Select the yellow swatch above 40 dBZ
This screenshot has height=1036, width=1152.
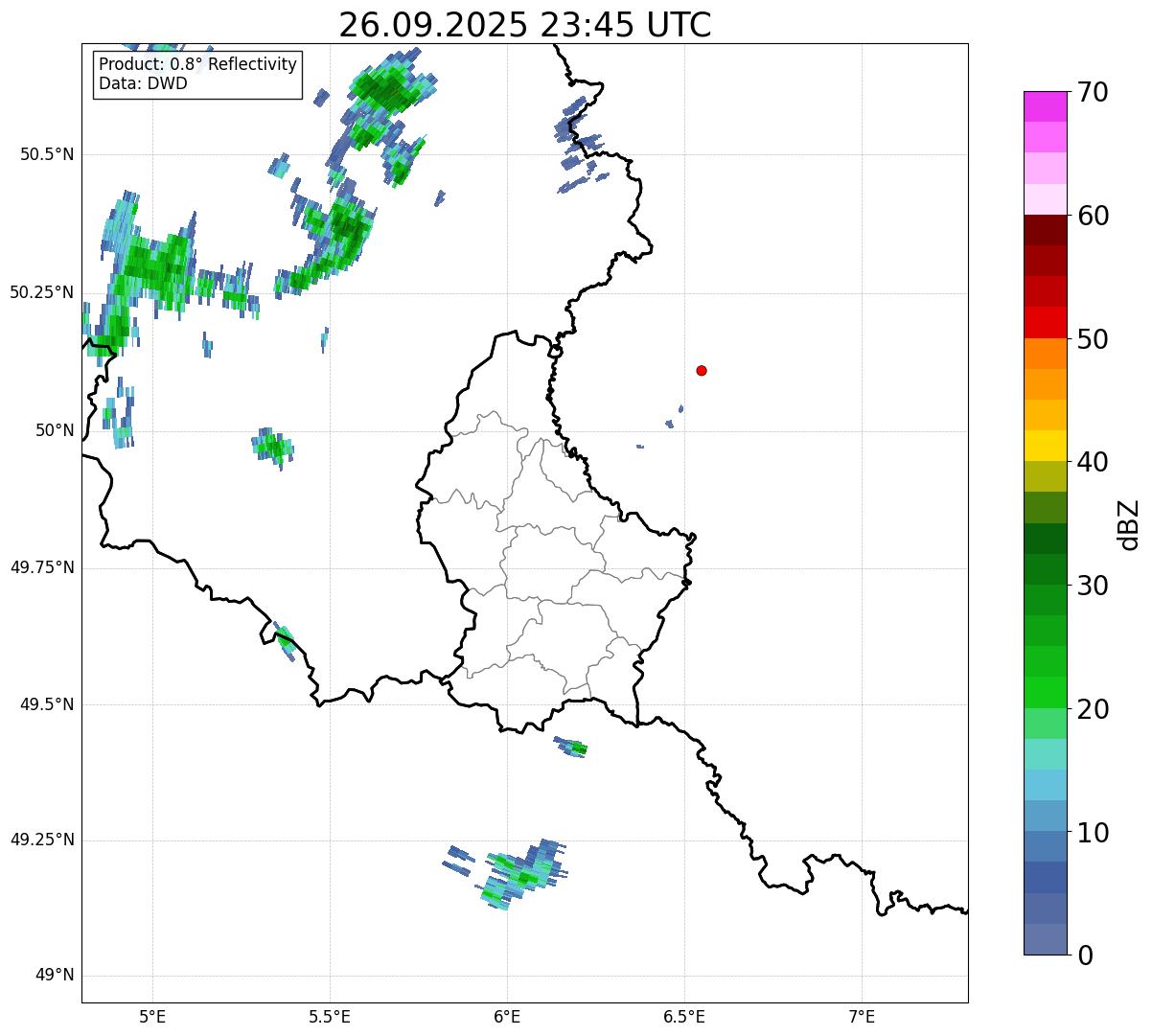pyautogui.click(x=1044, y=446)
